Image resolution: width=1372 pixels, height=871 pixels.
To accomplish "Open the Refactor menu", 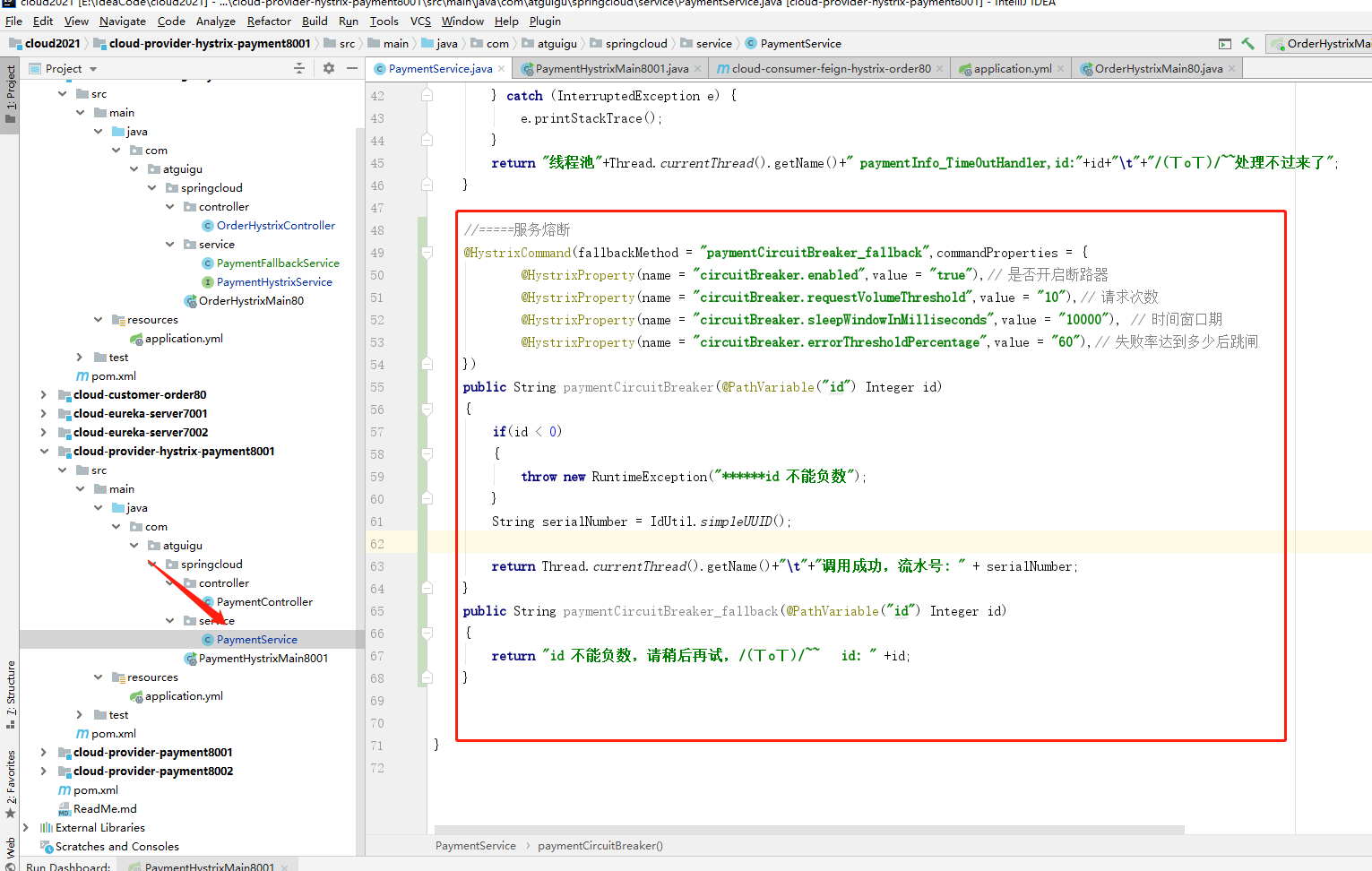I will pos(269,21).
